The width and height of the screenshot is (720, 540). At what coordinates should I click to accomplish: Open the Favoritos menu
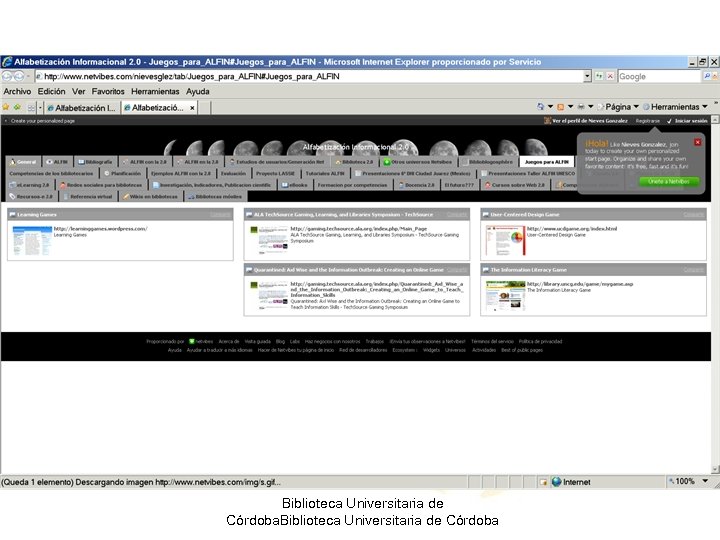pyautogui.click(x=108, y=91)
